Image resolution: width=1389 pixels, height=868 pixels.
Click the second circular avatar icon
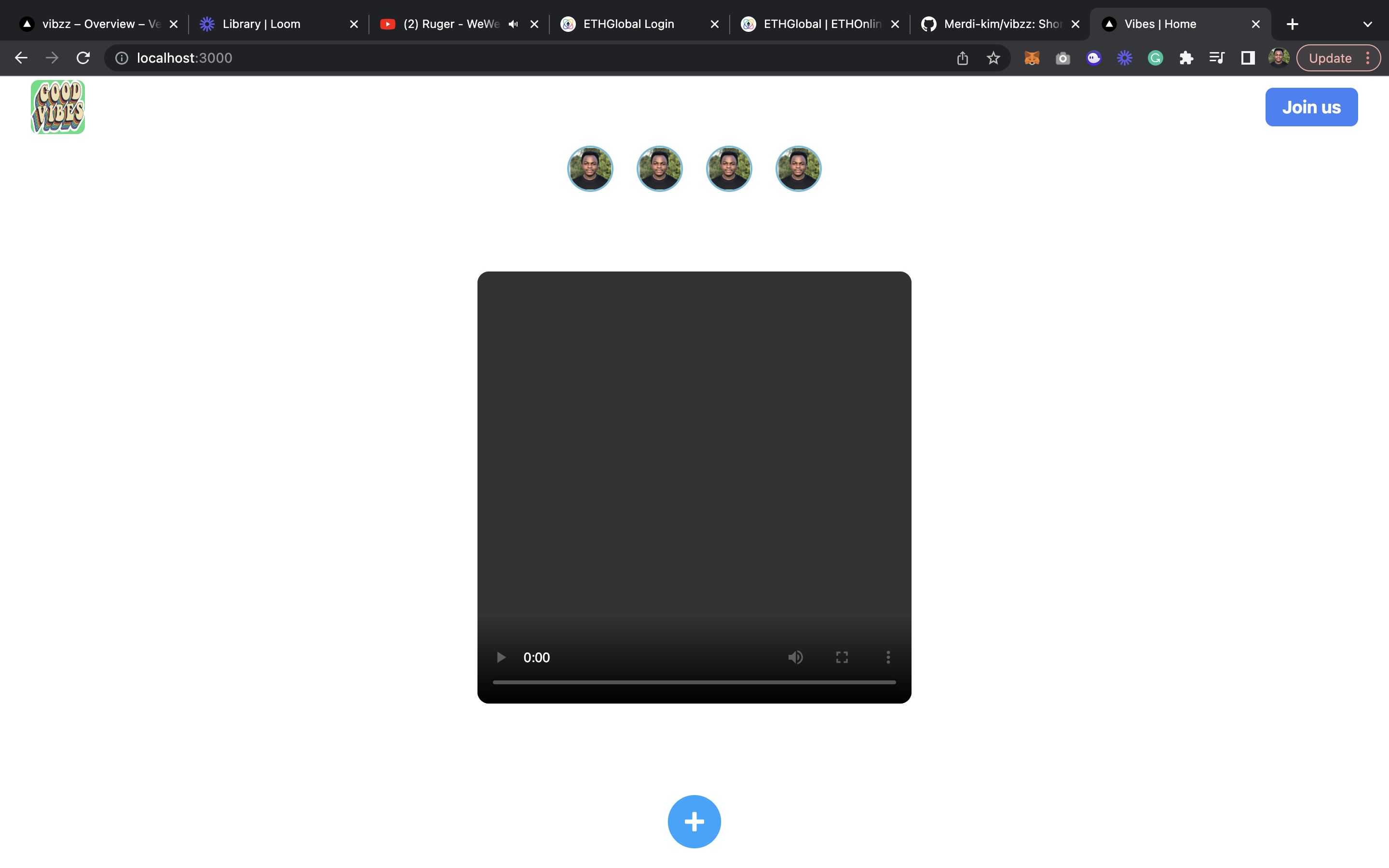(x=659, y=167)
